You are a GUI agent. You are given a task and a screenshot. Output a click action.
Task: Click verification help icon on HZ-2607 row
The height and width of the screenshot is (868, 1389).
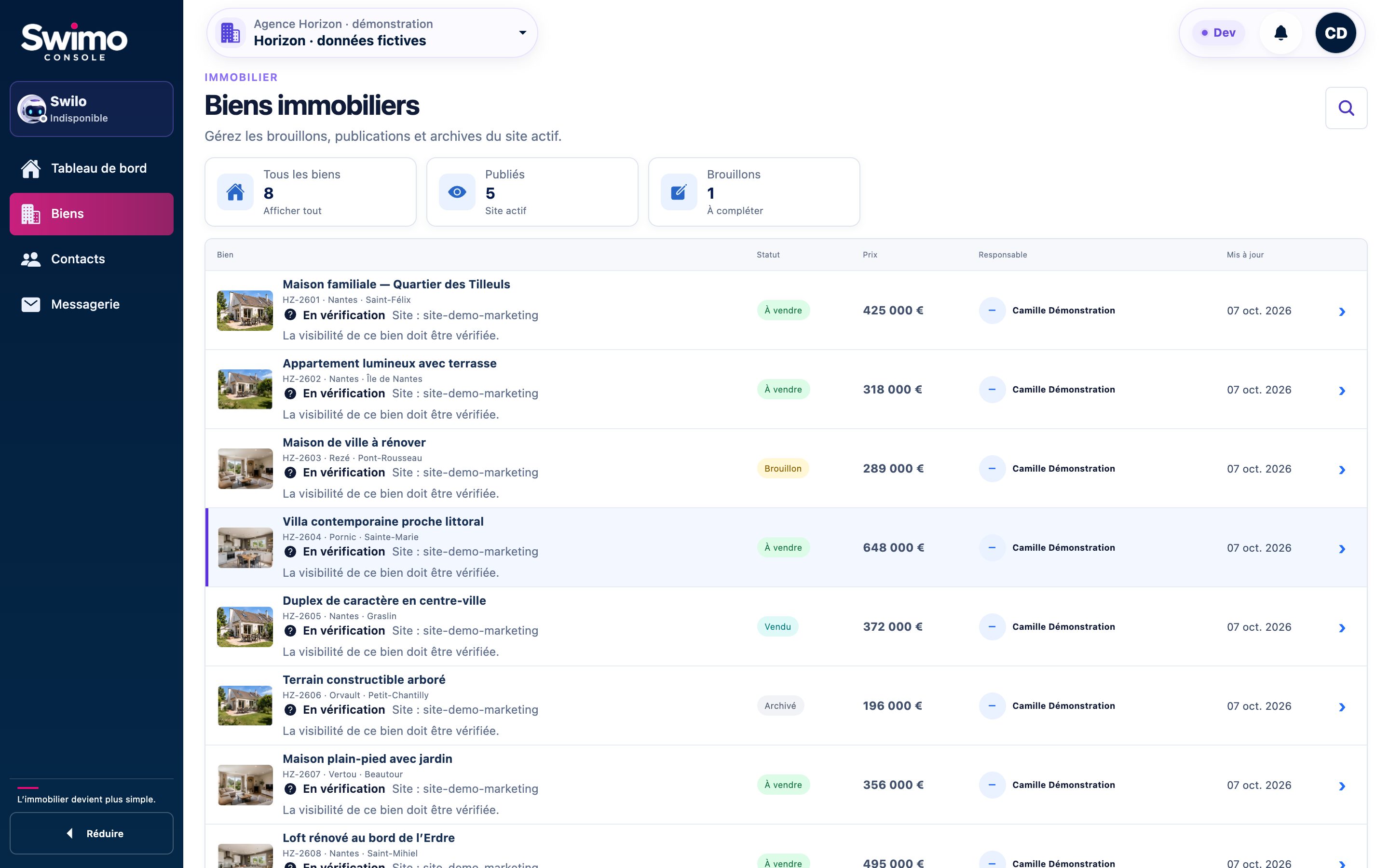click(x=290, y=789)
